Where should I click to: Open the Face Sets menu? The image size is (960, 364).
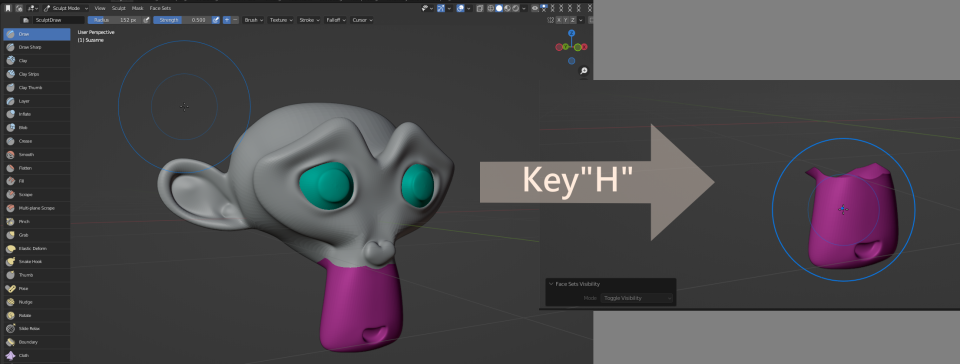pos(160,9)
